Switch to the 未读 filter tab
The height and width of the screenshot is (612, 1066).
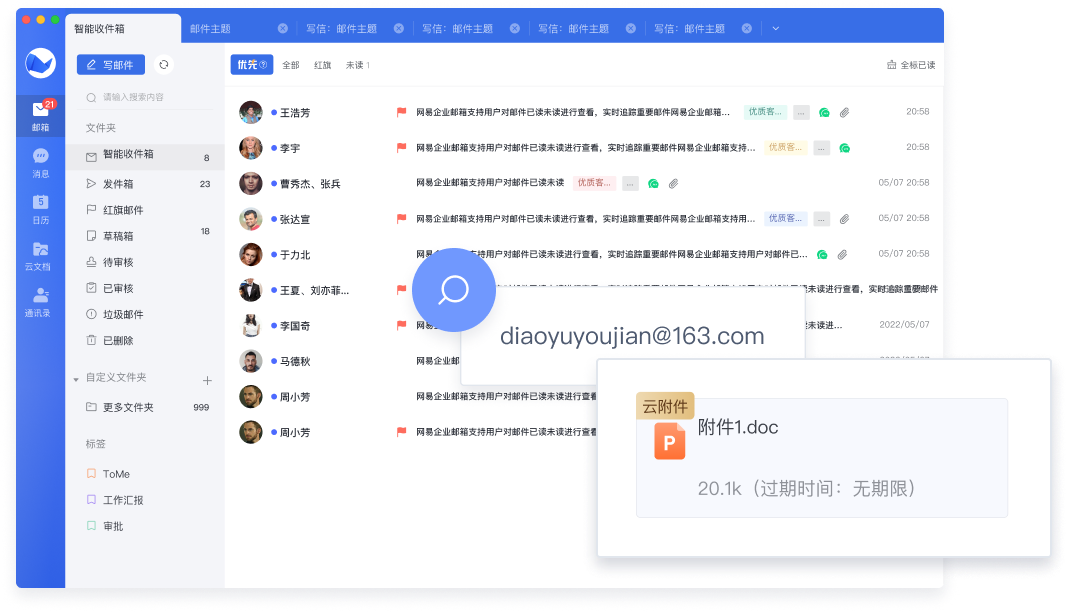(357, 65)
